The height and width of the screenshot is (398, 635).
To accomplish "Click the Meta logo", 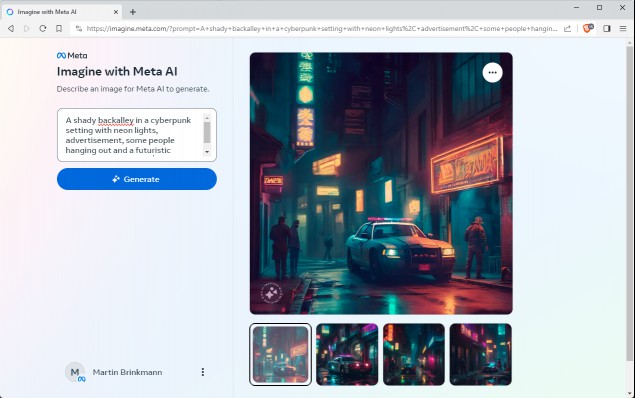I will 72,55.
